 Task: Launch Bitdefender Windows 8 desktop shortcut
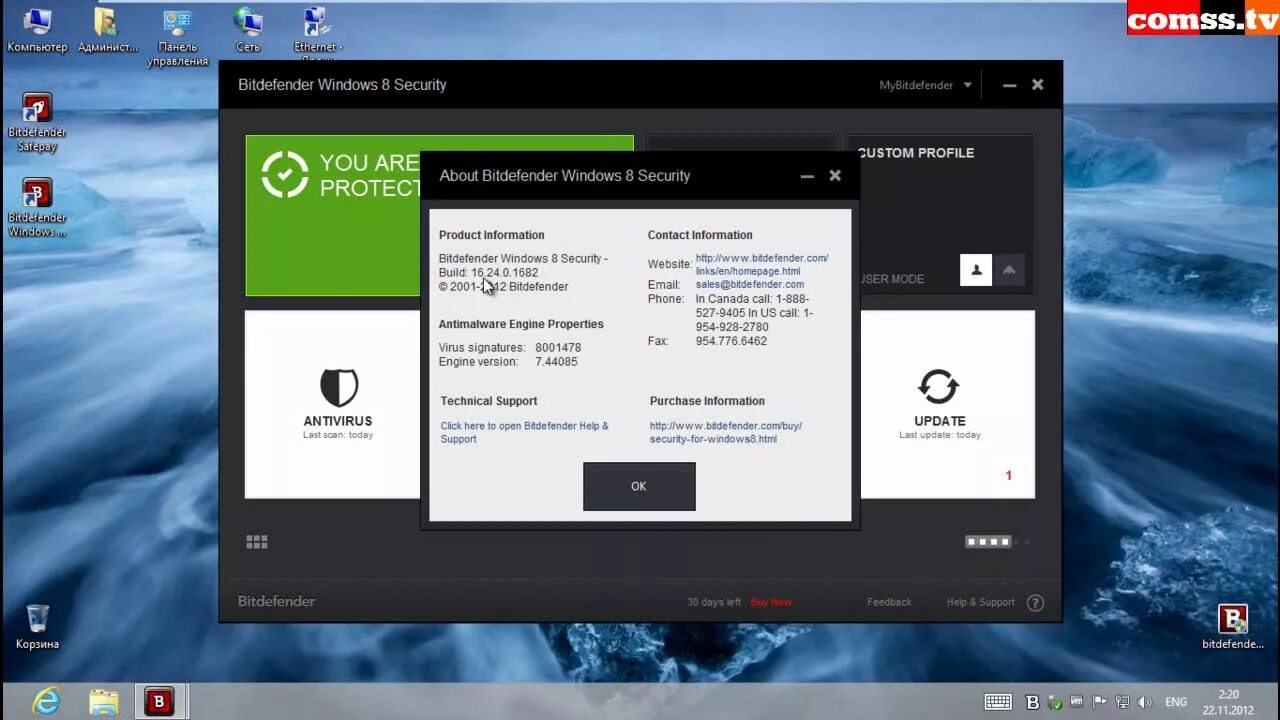point(37,208)
